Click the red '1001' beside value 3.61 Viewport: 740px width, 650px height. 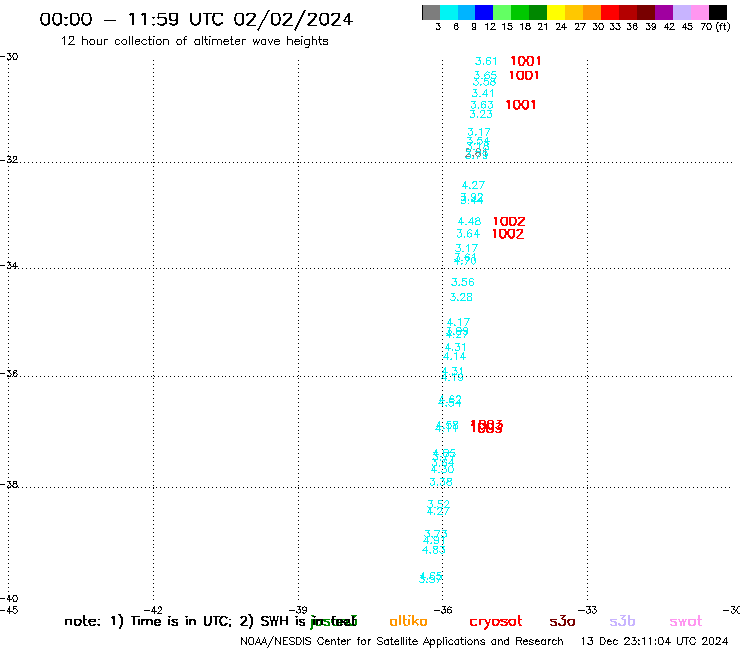[x=526, y=61]
